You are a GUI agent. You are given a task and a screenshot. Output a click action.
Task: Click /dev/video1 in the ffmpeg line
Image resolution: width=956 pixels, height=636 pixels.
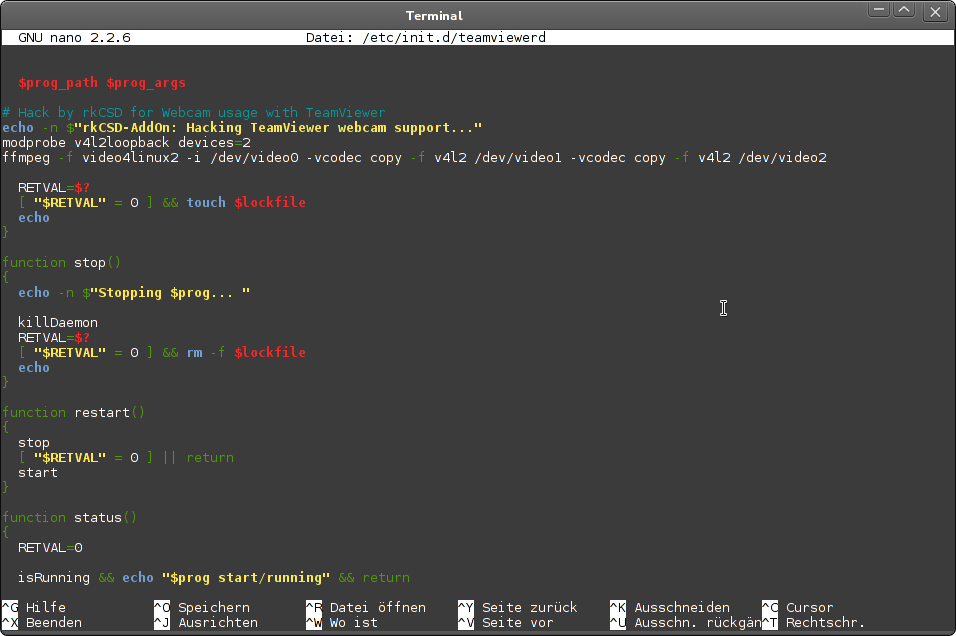coord(518,158)
